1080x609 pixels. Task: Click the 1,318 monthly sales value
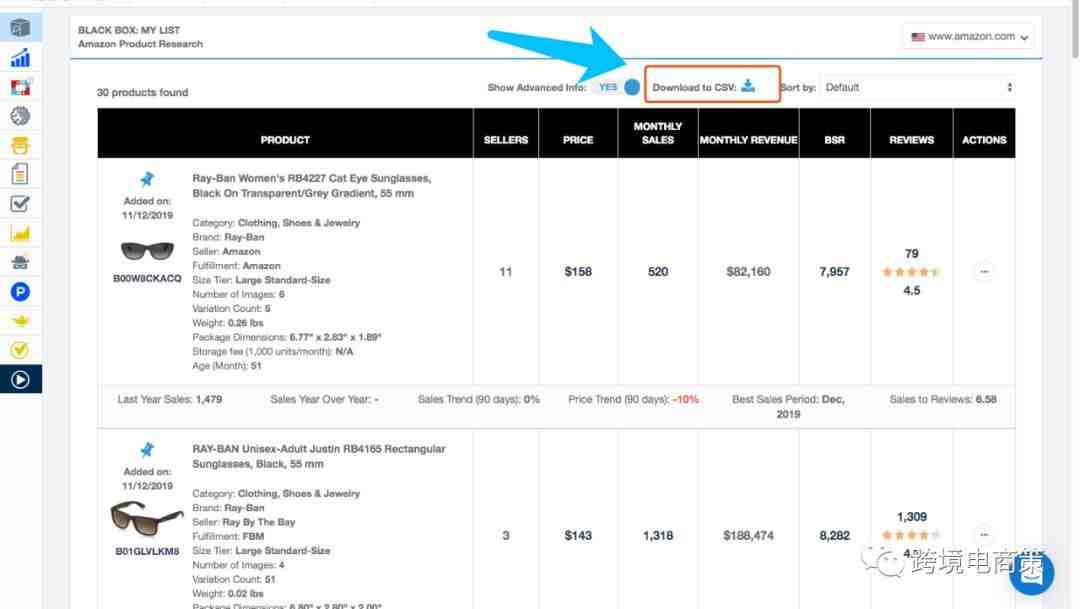tap(658, 535)
